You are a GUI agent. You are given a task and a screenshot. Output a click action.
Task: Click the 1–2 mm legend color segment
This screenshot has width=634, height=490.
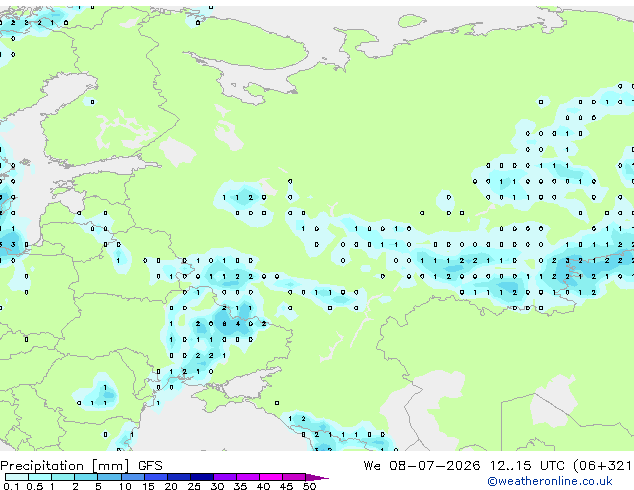(x=63, y=477)
